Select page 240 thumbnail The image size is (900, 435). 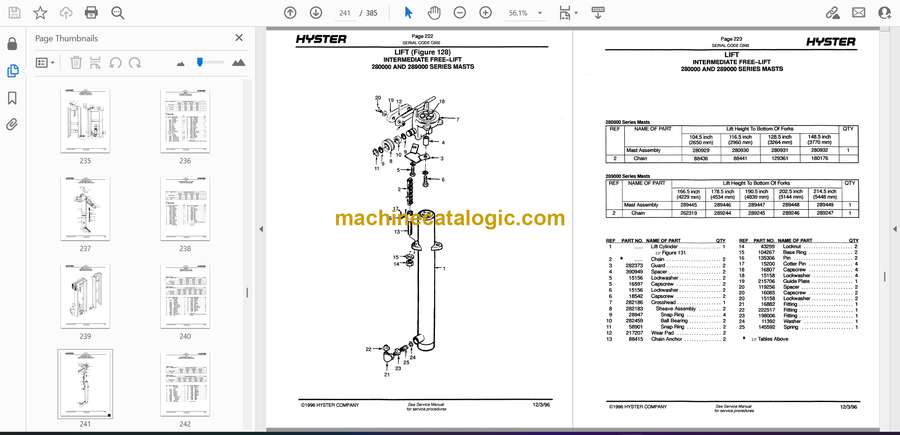185,296
